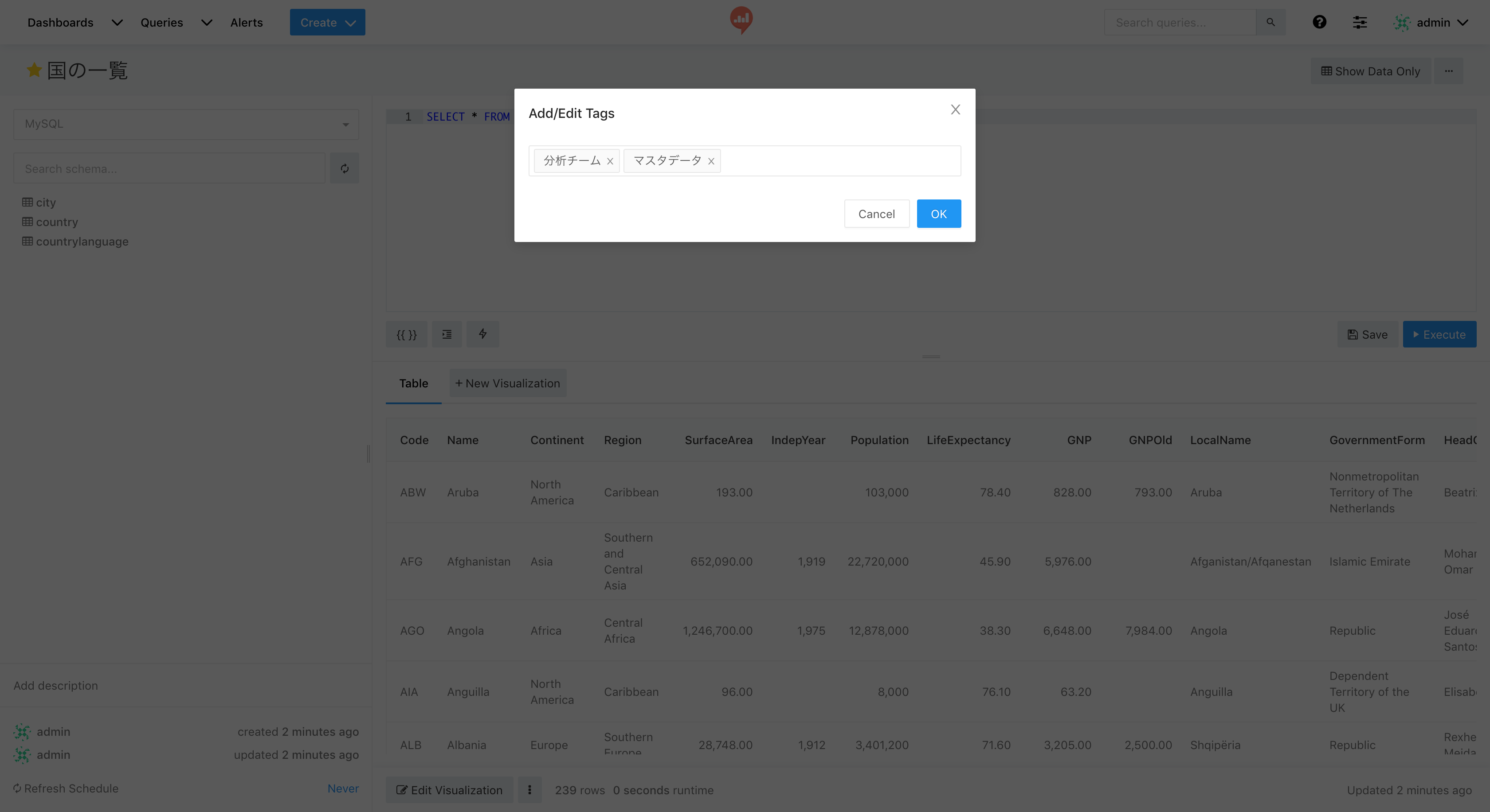1490x812 pixels.
Task: Toggle the favorite star on the query
Action: pyautogui.click(x=34, y=70)
